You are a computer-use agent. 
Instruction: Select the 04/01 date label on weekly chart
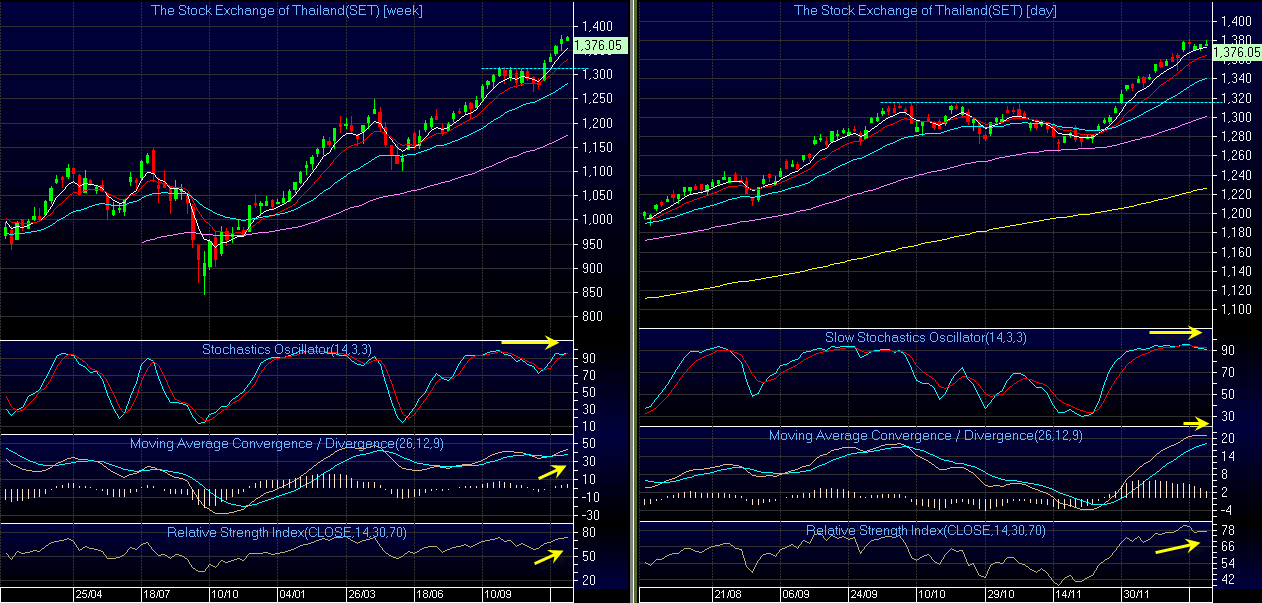(x=292, y=594)
